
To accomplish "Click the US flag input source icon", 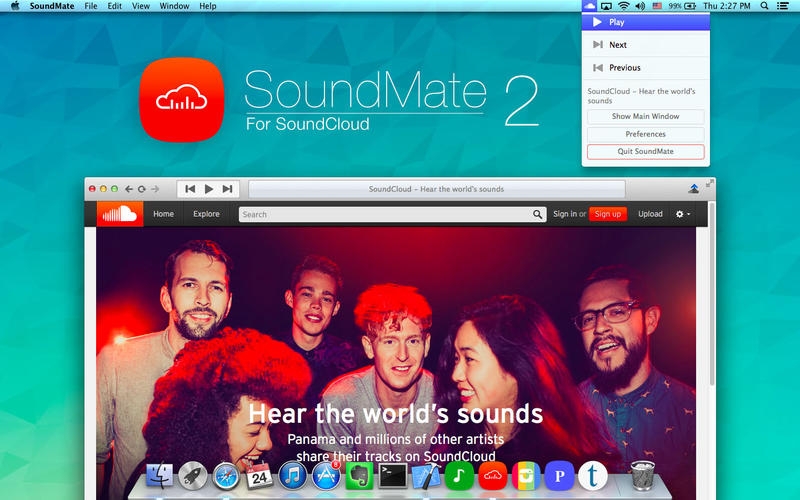I will tap(657, 6).
